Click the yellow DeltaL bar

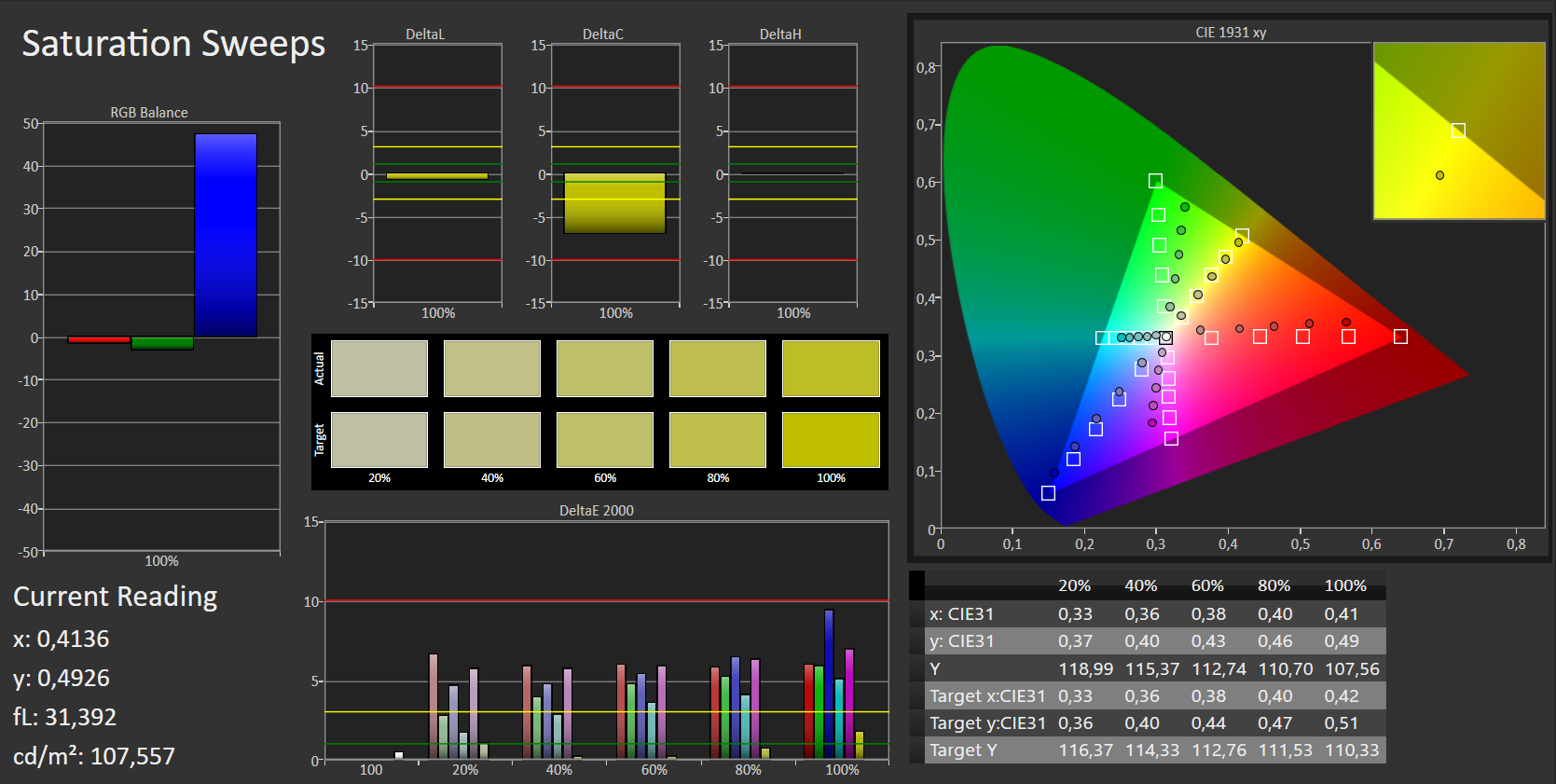click(436, 176)
